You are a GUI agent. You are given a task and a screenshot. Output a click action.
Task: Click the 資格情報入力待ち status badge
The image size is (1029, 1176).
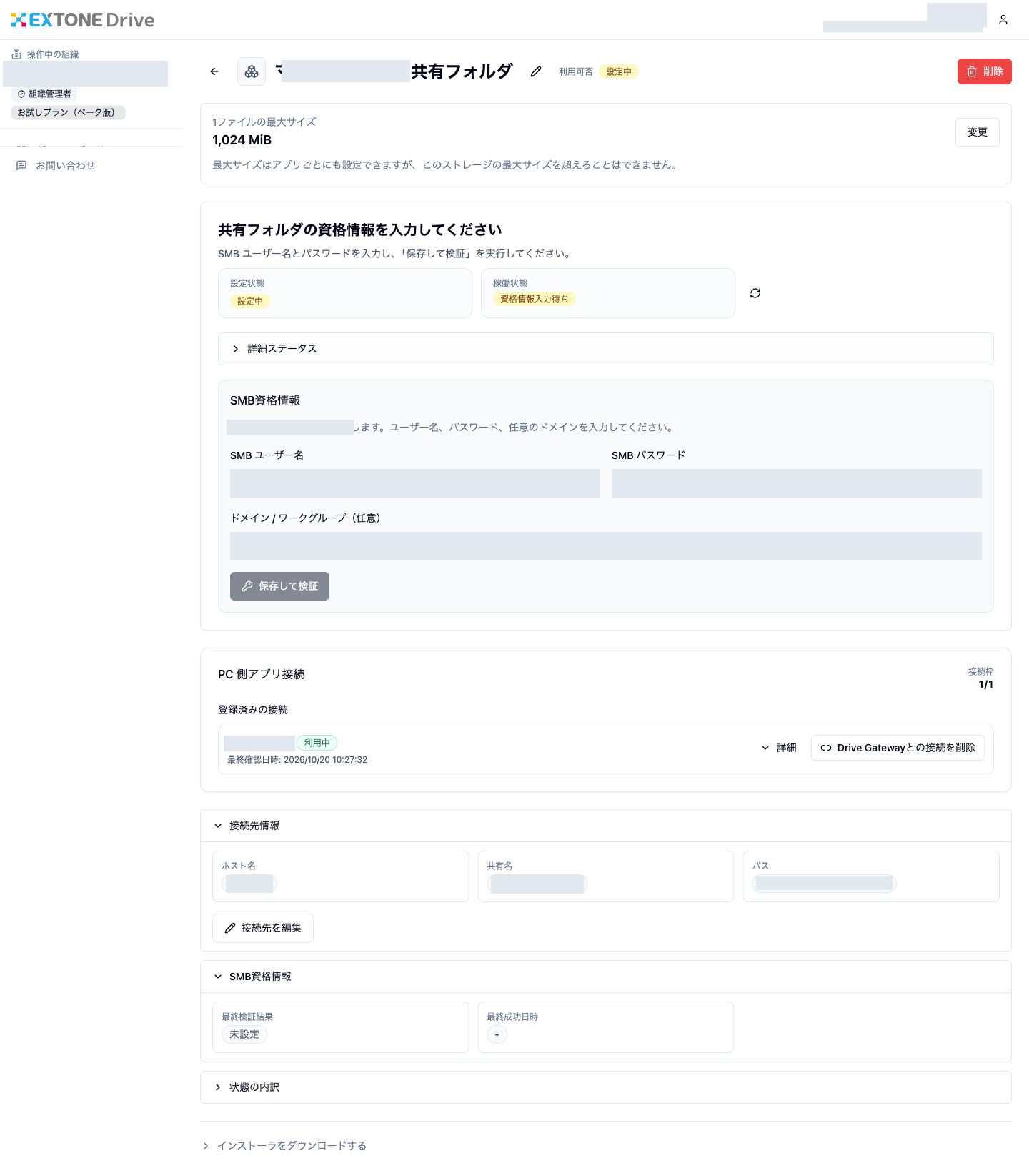(x=535, y=299)
